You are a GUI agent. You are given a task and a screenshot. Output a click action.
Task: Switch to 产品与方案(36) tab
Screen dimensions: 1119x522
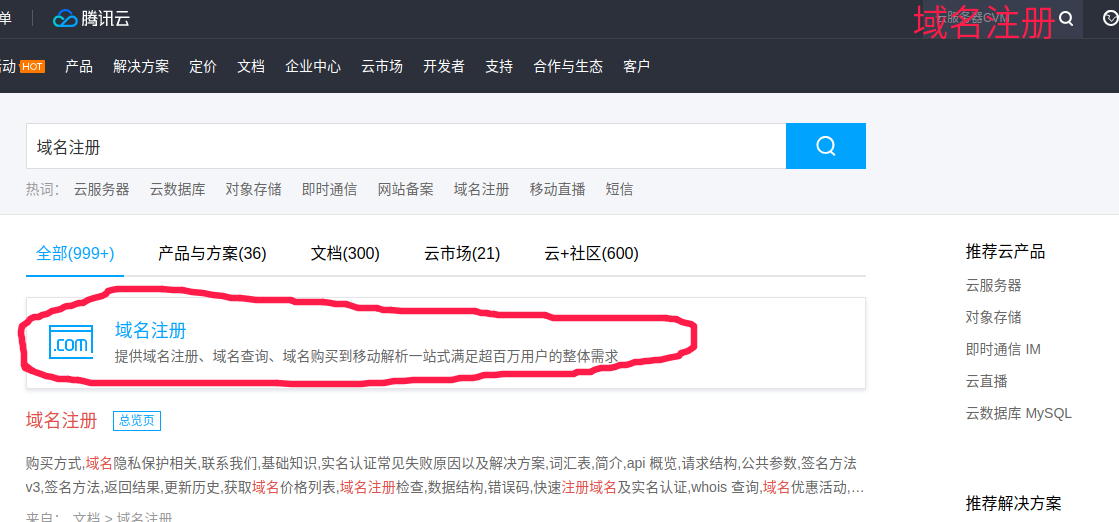pyautogui.click(x=212, y=253)
